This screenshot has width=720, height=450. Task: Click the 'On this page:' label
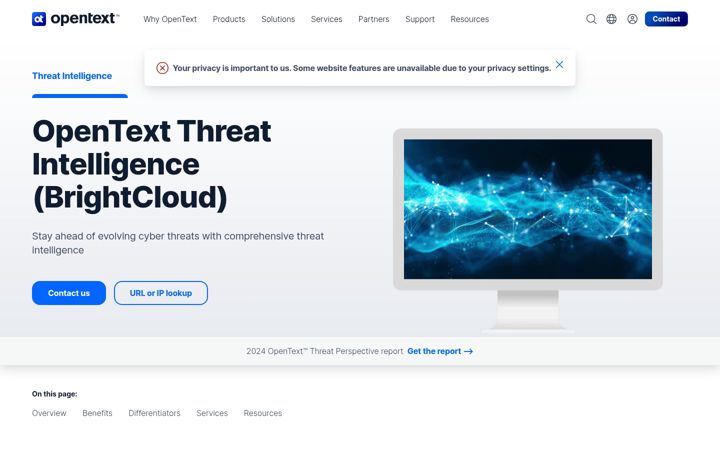click(x=55, y=394)
